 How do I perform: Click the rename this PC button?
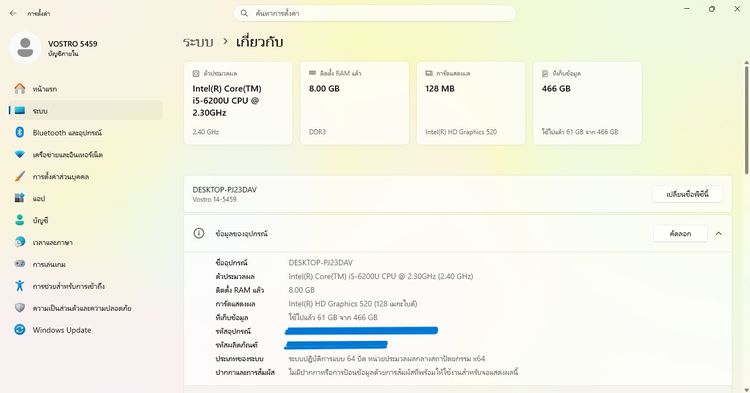pos(687,194)
